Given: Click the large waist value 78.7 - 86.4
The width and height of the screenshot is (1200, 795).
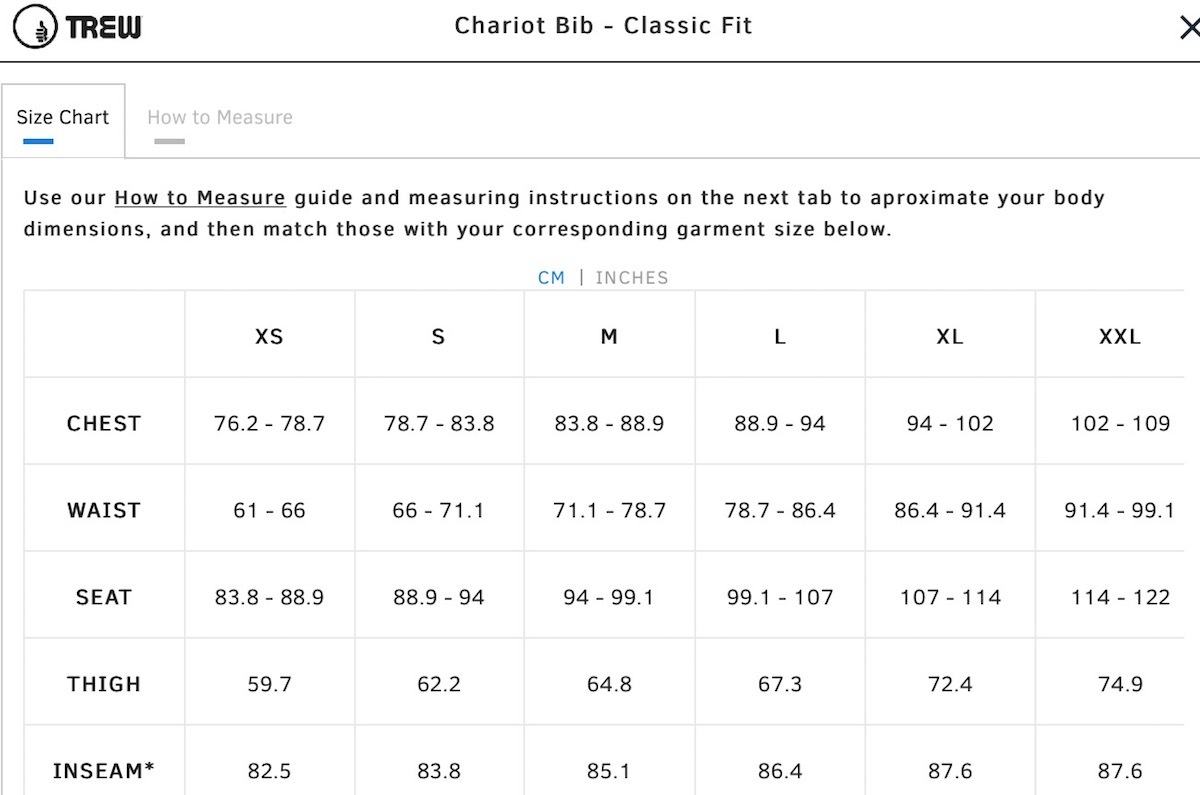Looking at the screenshot, I should pyautogui.click(x=780, y=511).
